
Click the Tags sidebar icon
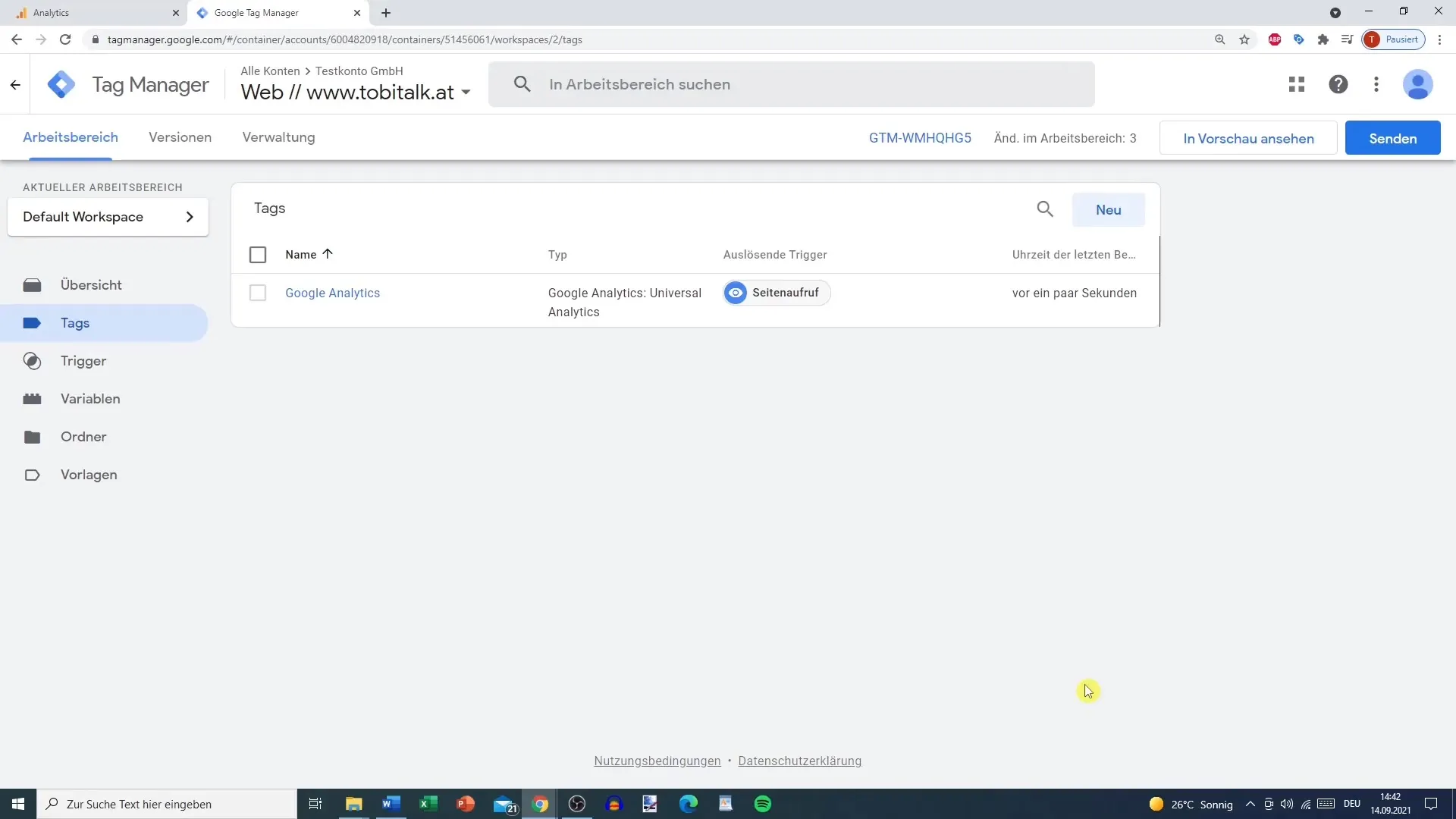[31, 322]
